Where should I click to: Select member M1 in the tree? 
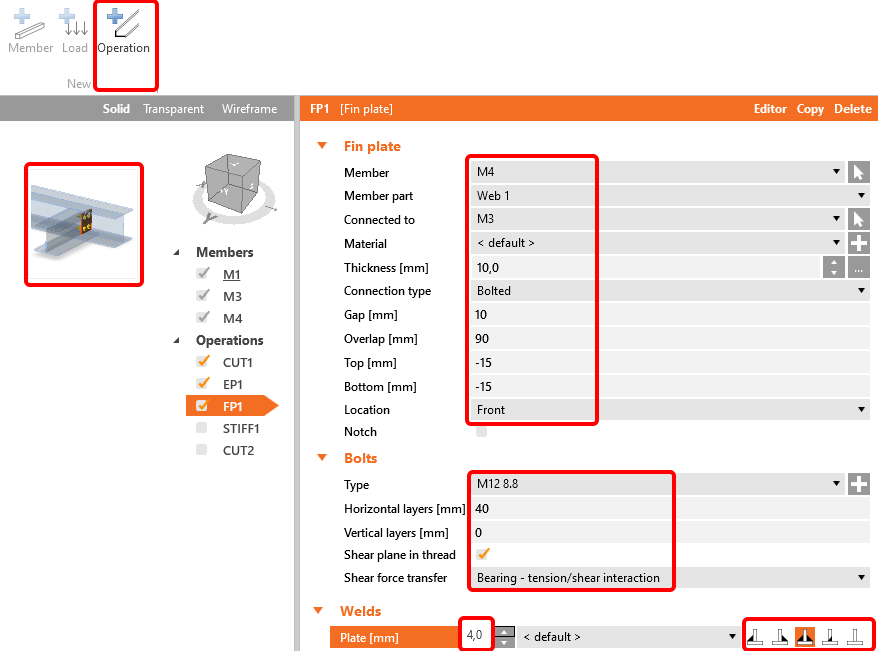[x=231, y=274]
